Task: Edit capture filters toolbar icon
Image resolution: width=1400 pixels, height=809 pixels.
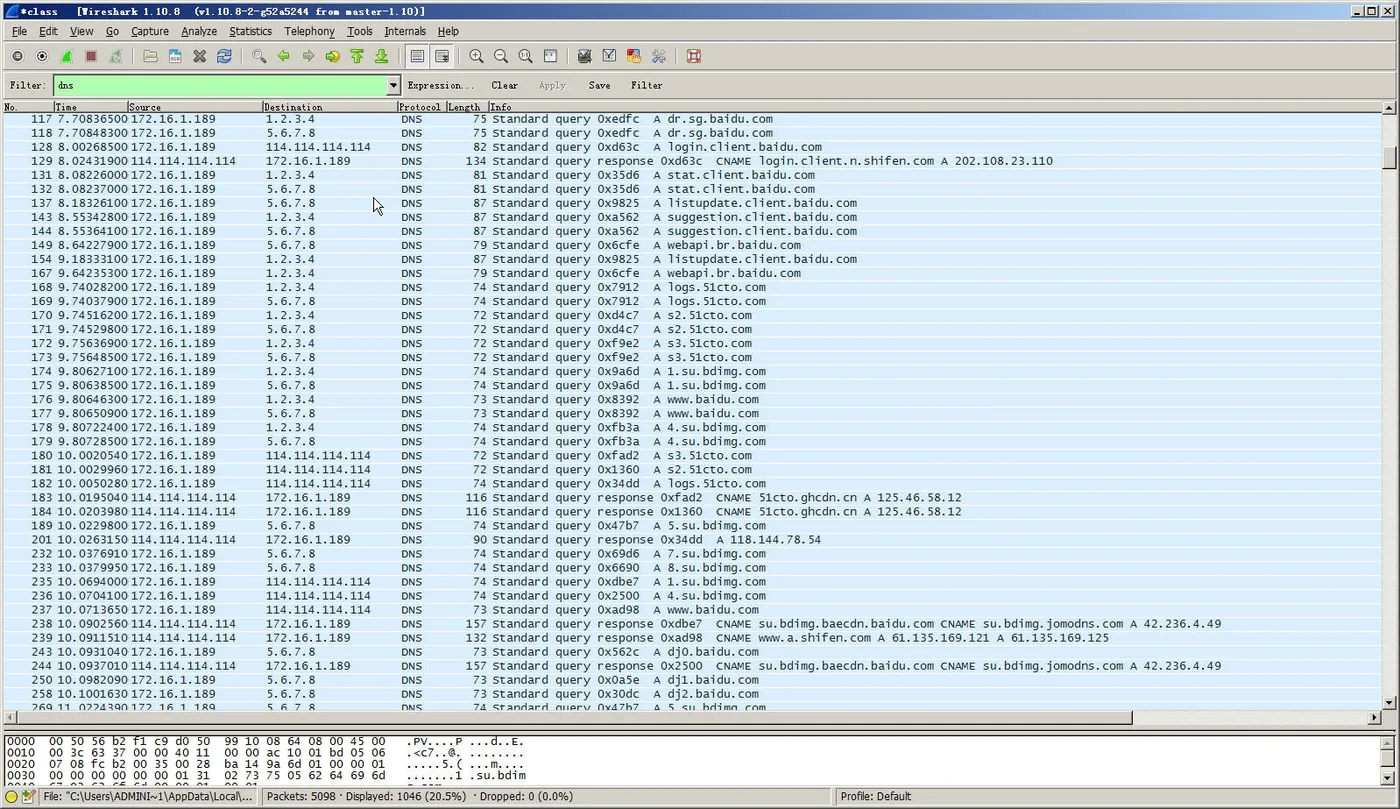Action: (585, 57)
